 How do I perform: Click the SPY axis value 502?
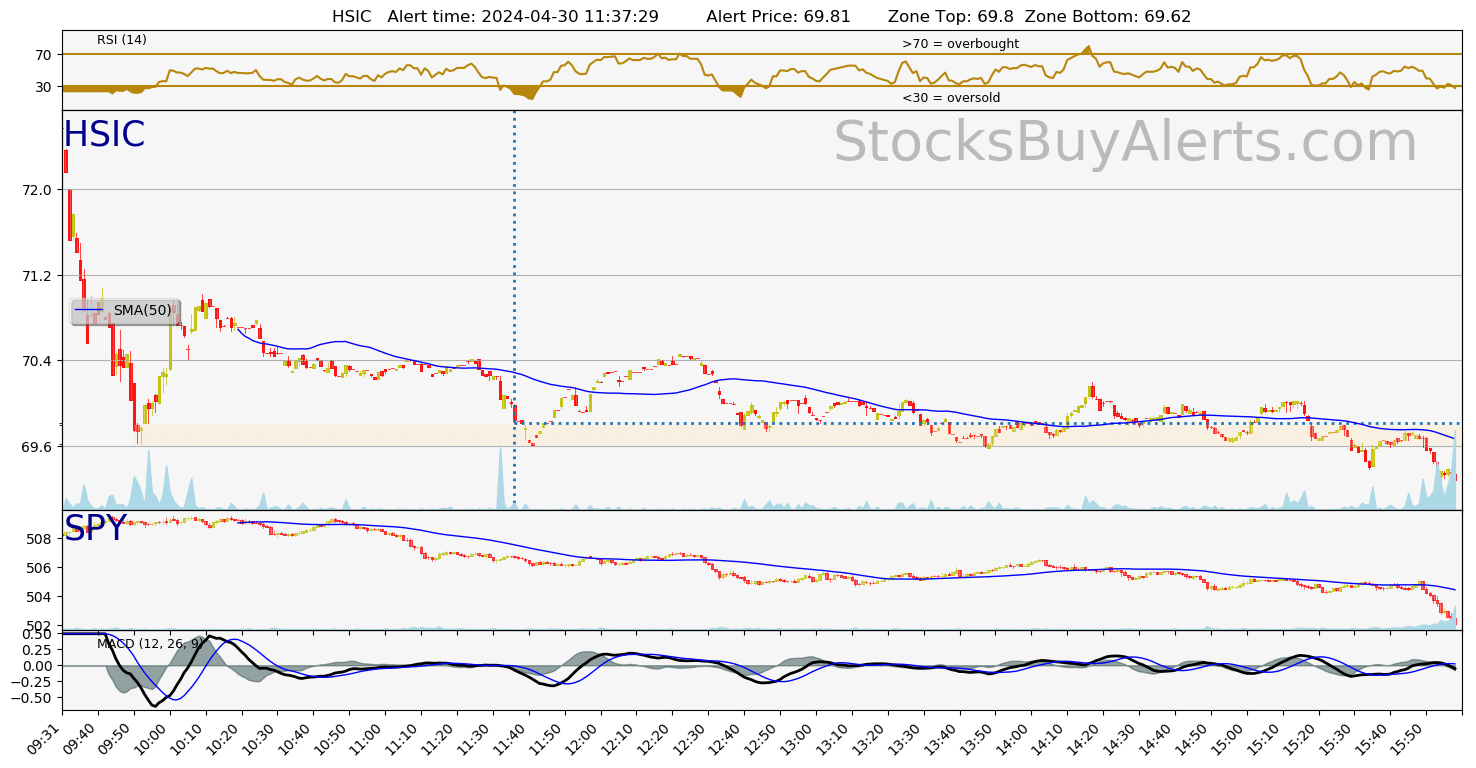coord(39,625)
